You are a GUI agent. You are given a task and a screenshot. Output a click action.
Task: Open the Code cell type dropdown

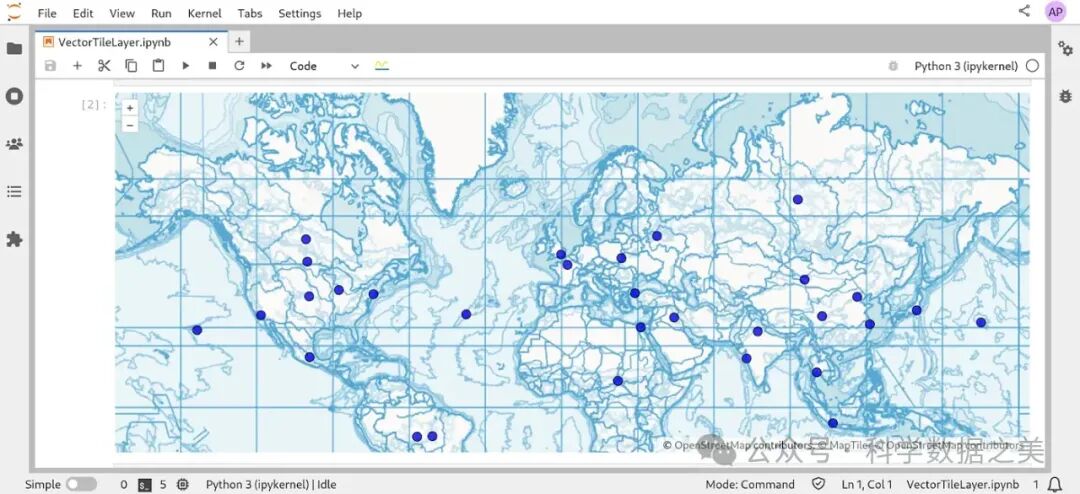pyautogui.click(x=324, y=66)
